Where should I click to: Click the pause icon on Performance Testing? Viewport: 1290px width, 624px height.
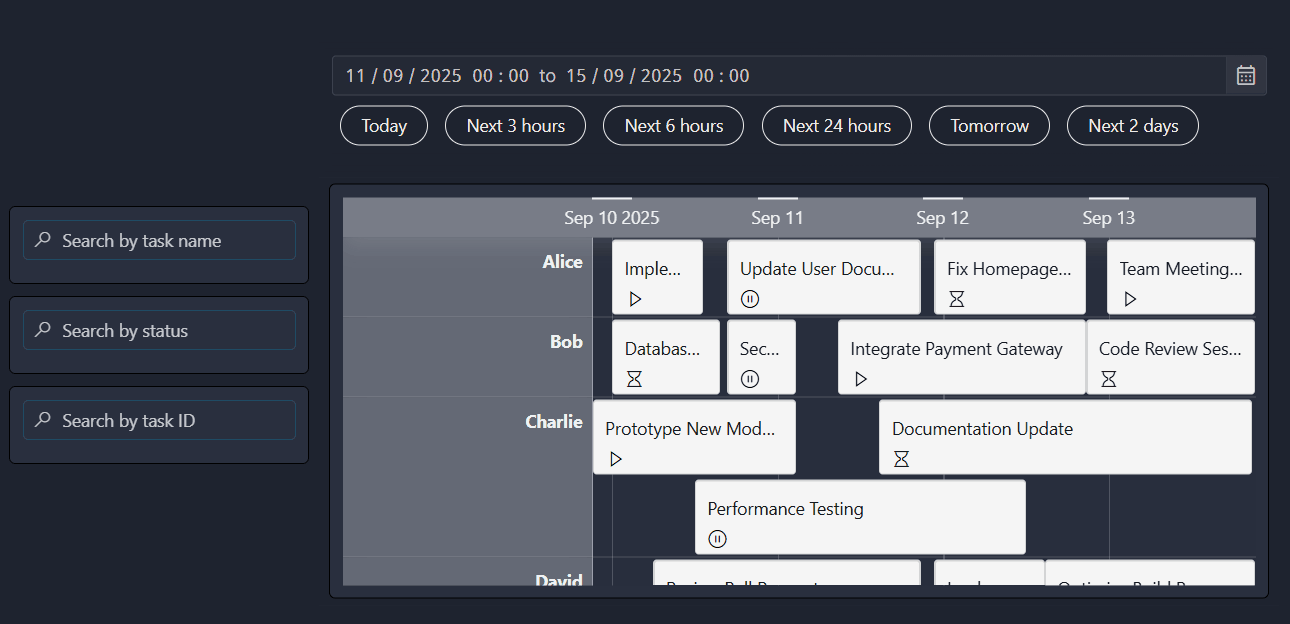(x=717, y=538)
